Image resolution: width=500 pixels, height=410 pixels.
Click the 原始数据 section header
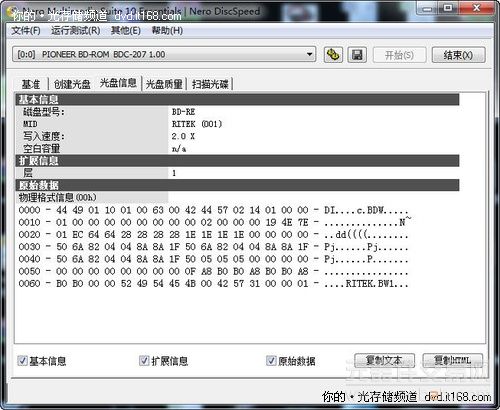[x=237, y=185]
